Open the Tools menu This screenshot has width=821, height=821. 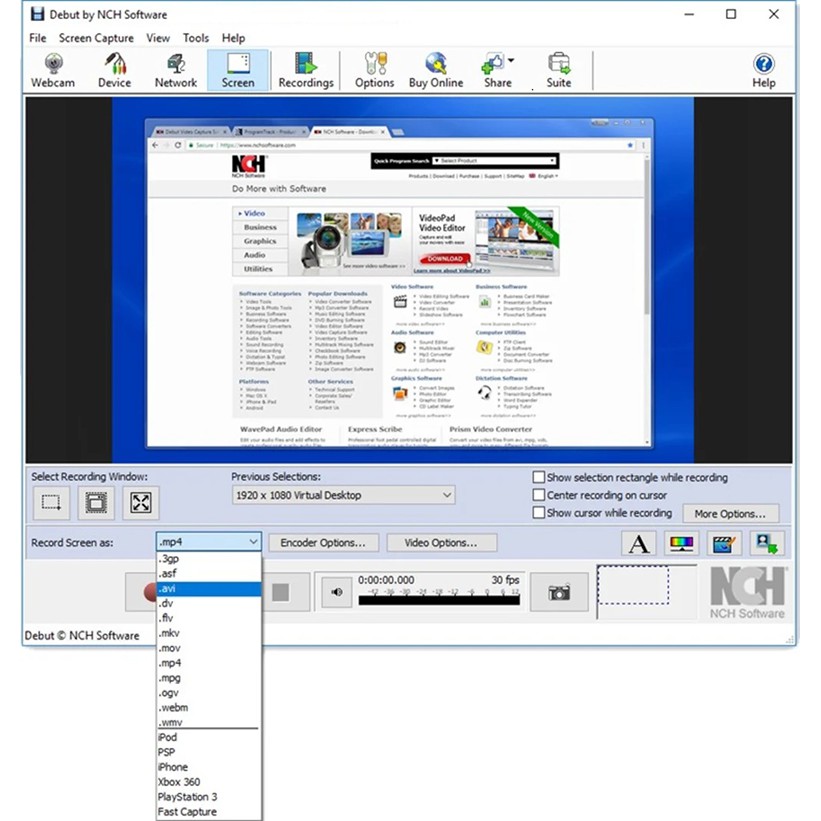(196, 38)
